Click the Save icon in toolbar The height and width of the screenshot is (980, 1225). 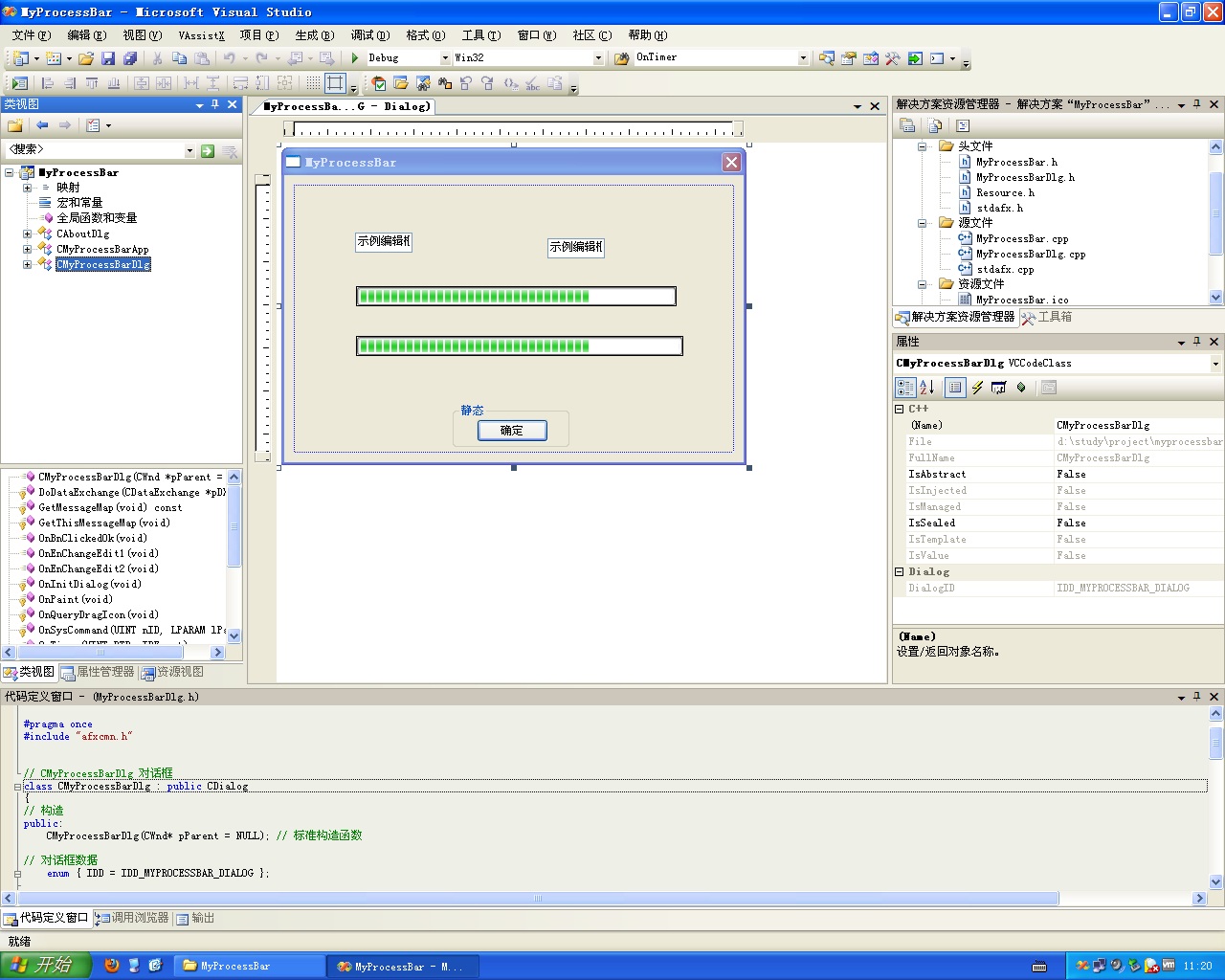(x=108, y=58)
